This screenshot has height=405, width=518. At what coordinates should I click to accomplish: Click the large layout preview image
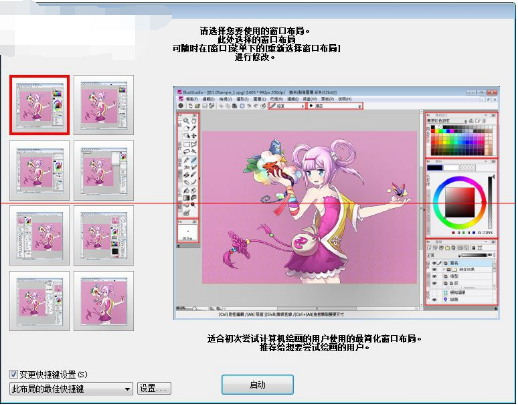[336, 203]
